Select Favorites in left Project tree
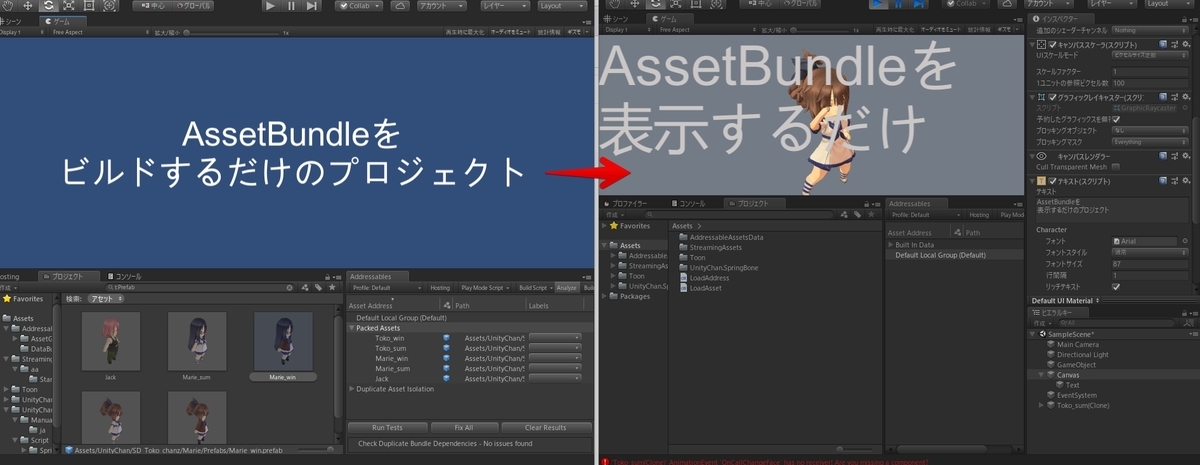This screenshot has height=465, width=1200. (28, 298)
